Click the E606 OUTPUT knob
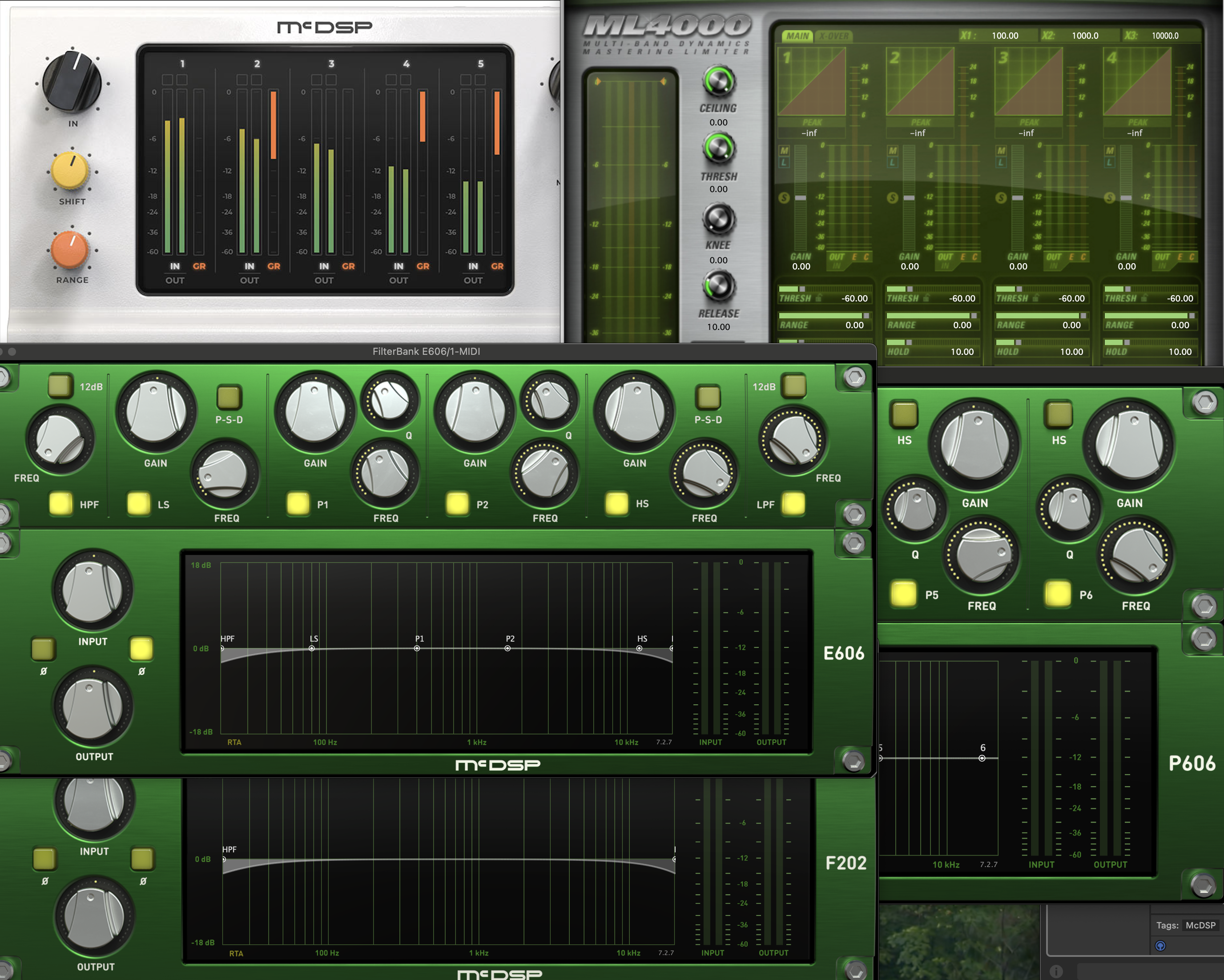The width and height of the screenshot is (1224, 980). pos(92,707)
